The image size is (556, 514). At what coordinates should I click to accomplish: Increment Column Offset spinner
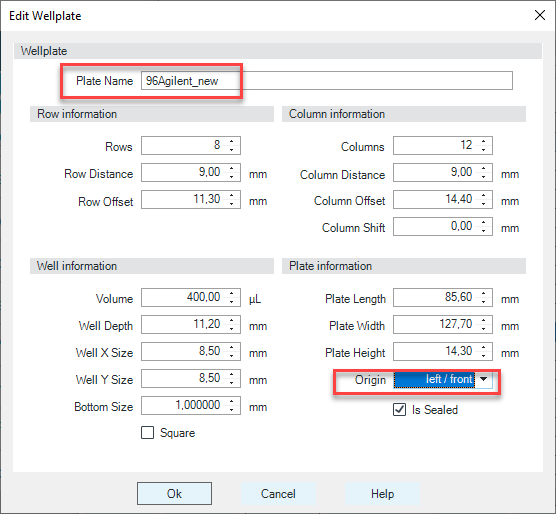[484, 195]
